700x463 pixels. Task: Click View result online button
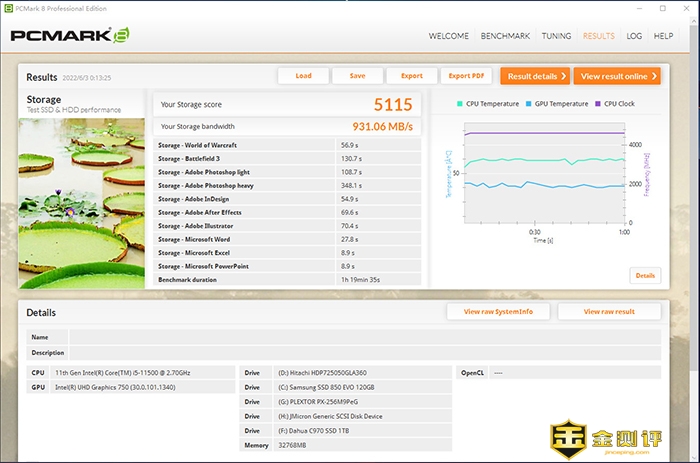[617, 76]
